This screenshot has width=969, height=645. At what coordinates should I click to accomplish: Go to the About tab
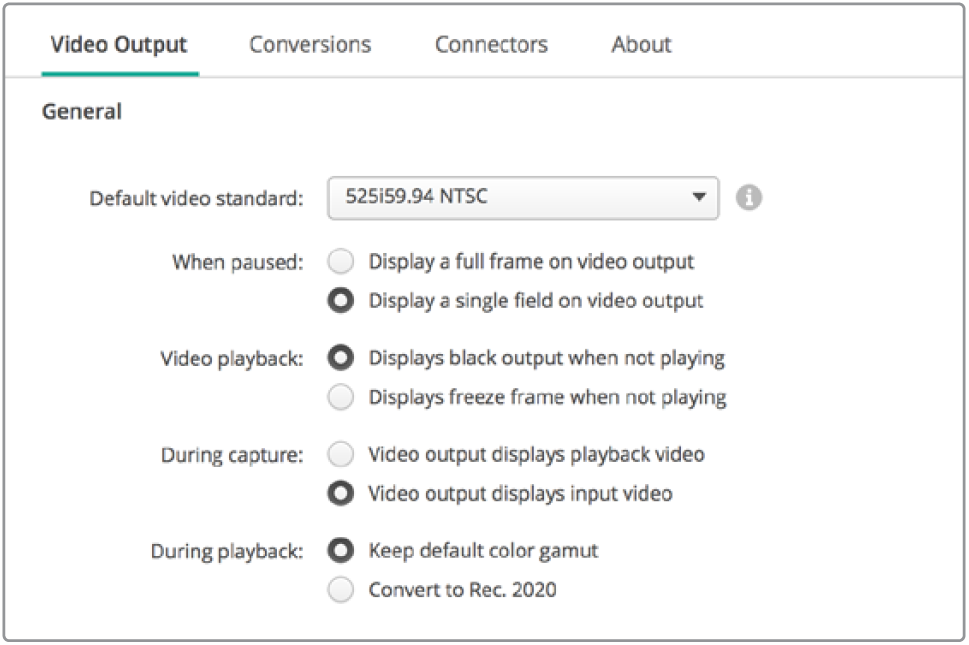click(x=641, y=45)
